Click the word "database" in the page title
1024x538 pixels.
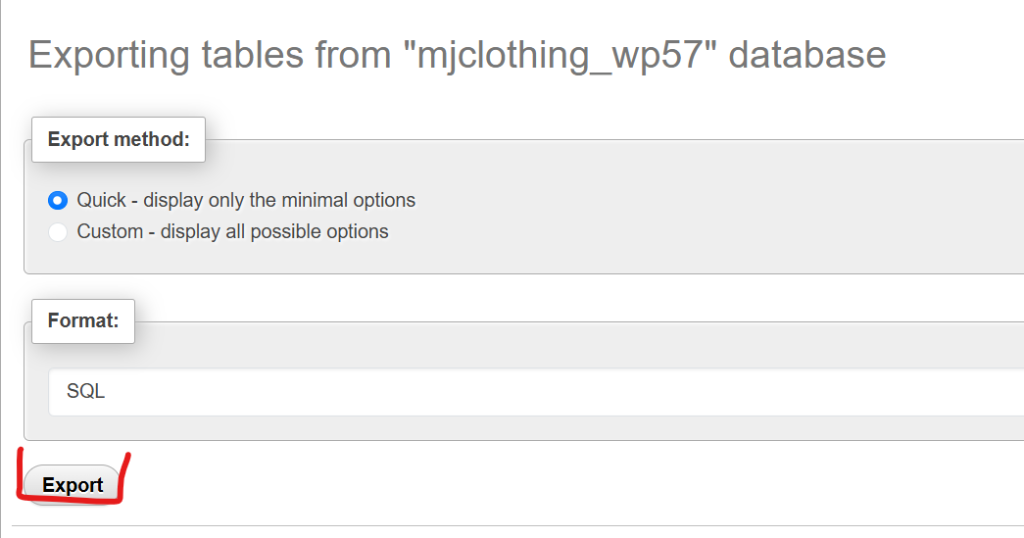pyautogui.click(x=807, y=54)
